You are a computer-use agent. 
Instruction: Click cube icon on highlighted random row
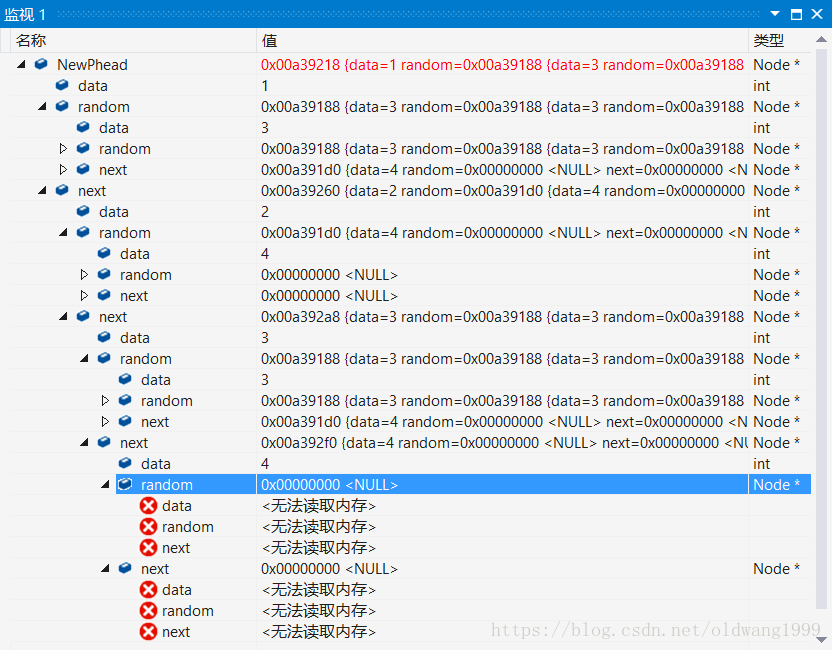(x=125, y=484)
